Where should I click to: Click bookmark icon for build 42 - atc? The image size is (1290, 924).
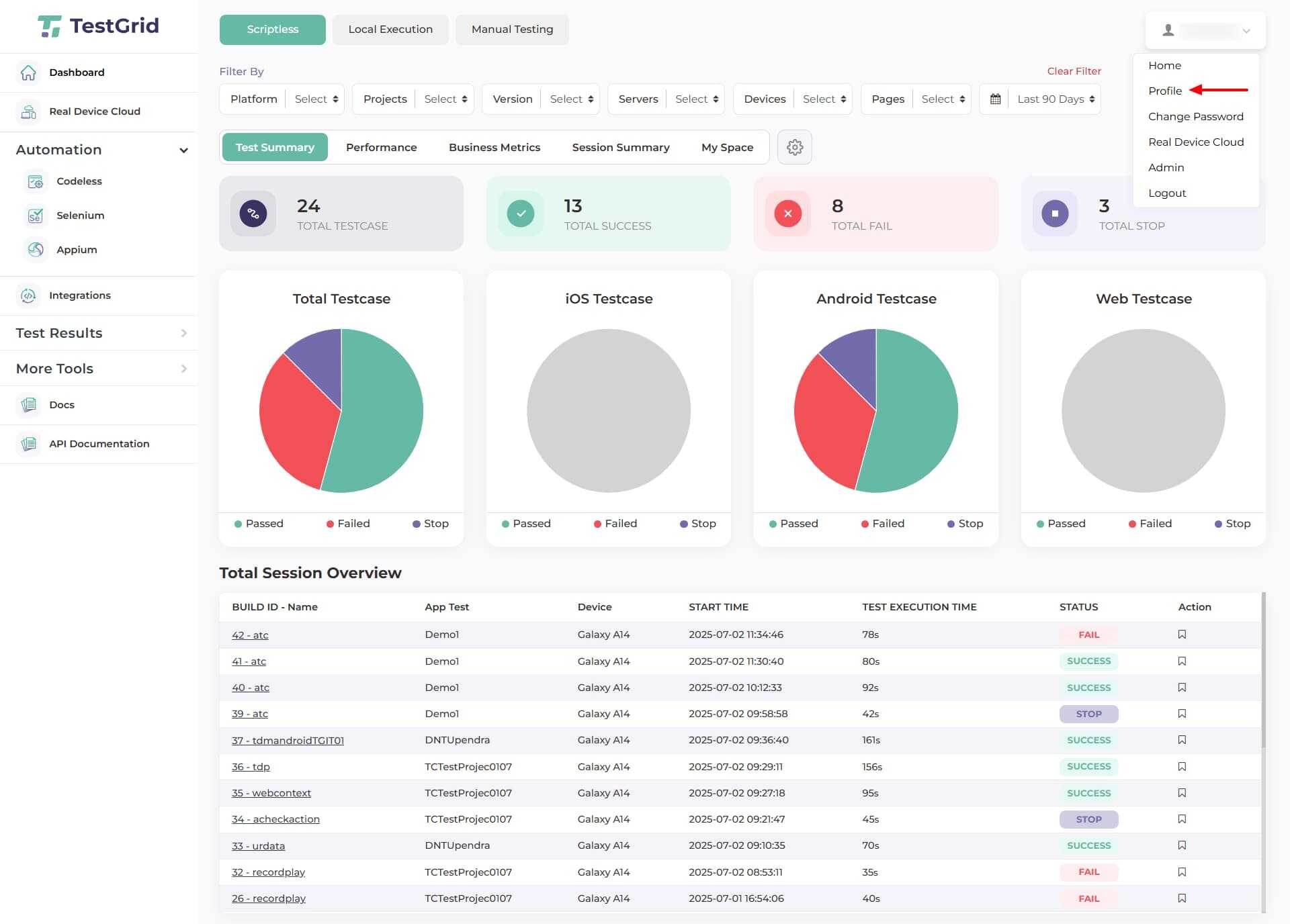click(x=1182, y=635)
